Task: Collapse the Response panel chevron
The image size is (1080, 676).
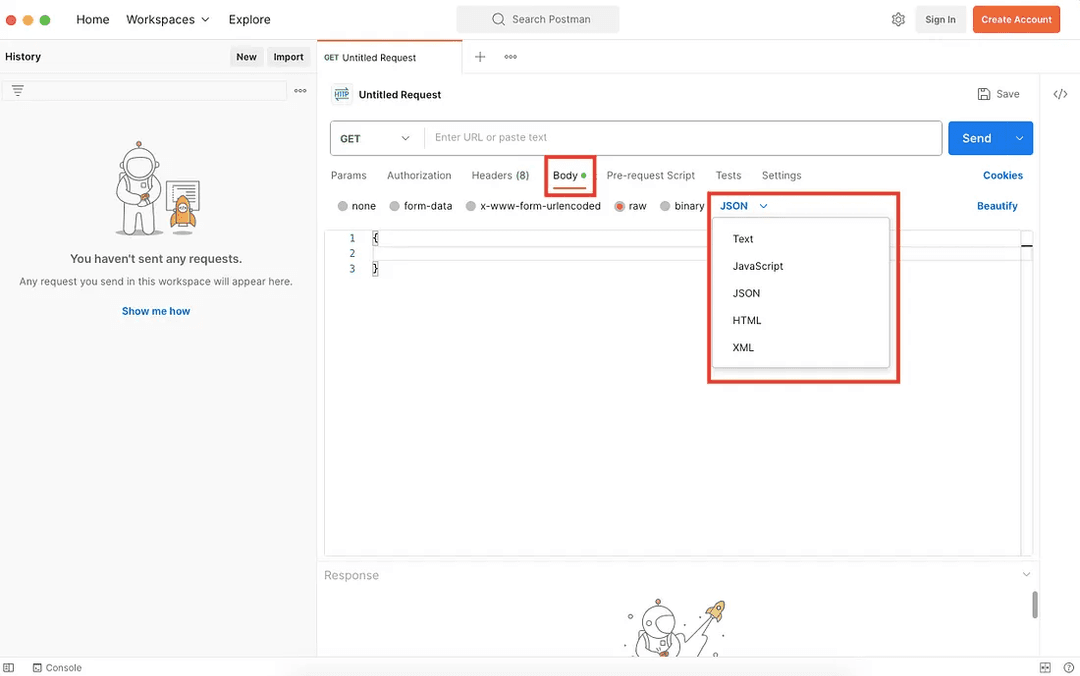Action: tap(1026, 574)
